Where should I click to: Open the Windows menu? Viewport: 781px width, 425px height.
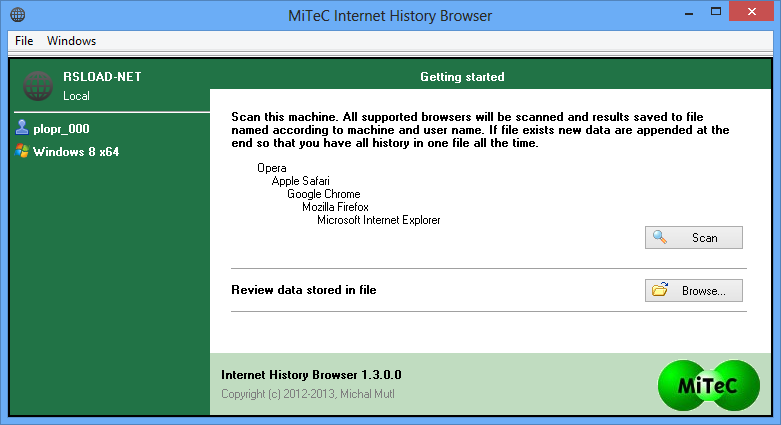[71, 41]
